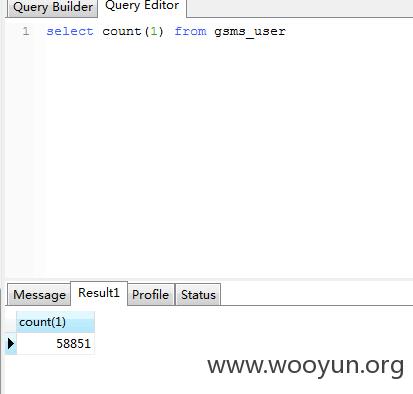This screenshot has height=394, width=413.
Task: Click 'count(1)' in the SQL editor
Action: [x=133, y=31]
